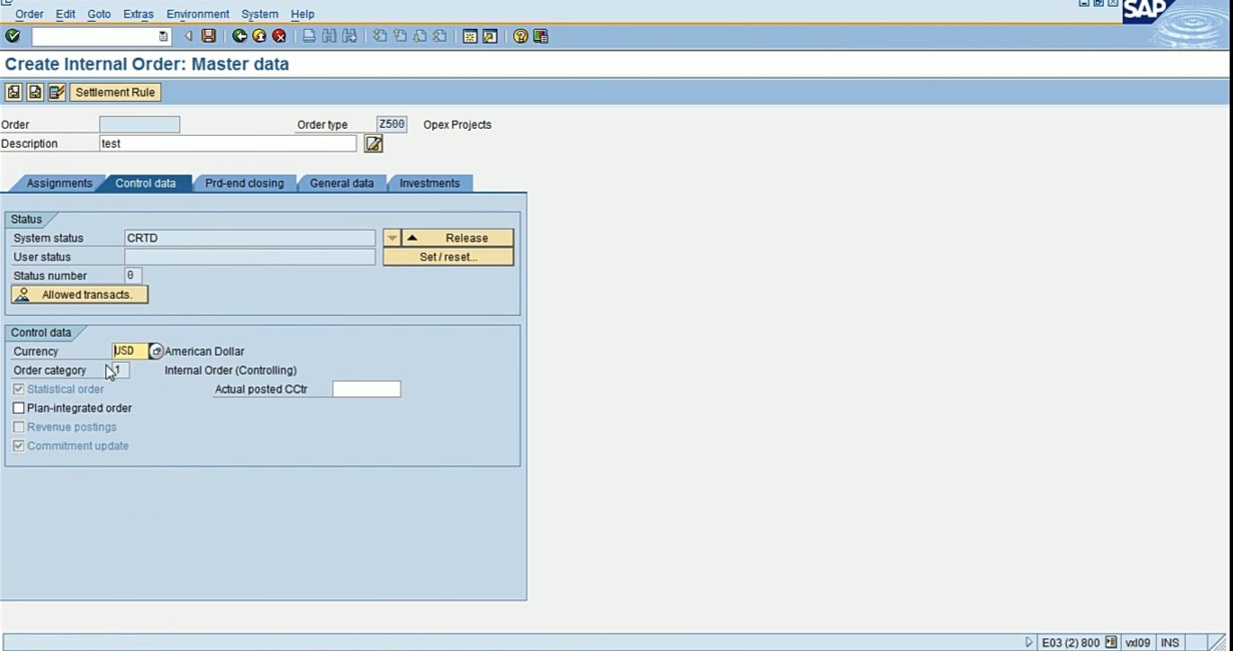
Task: Expand the status bar triangle arrow
Action: 1028,642
